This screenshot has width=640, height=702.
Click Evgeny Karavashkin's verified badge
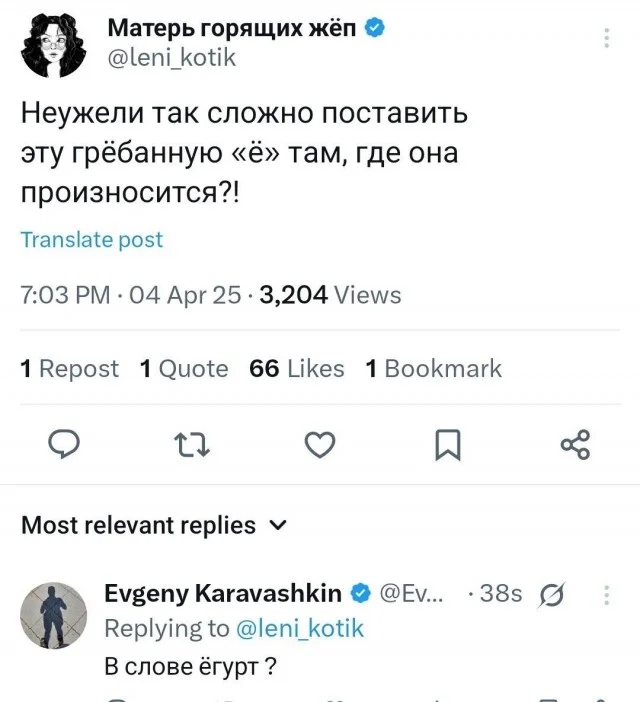[360, 593]
